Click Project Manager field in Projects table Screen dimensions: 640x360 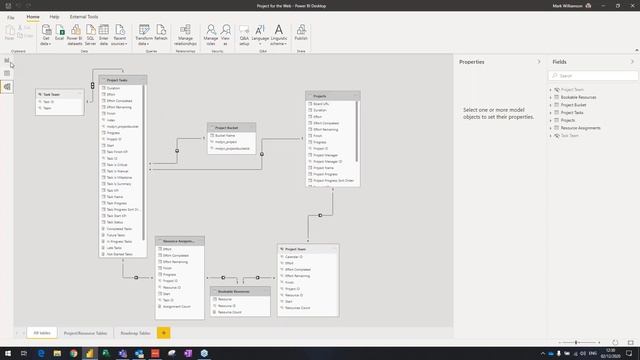325,155
